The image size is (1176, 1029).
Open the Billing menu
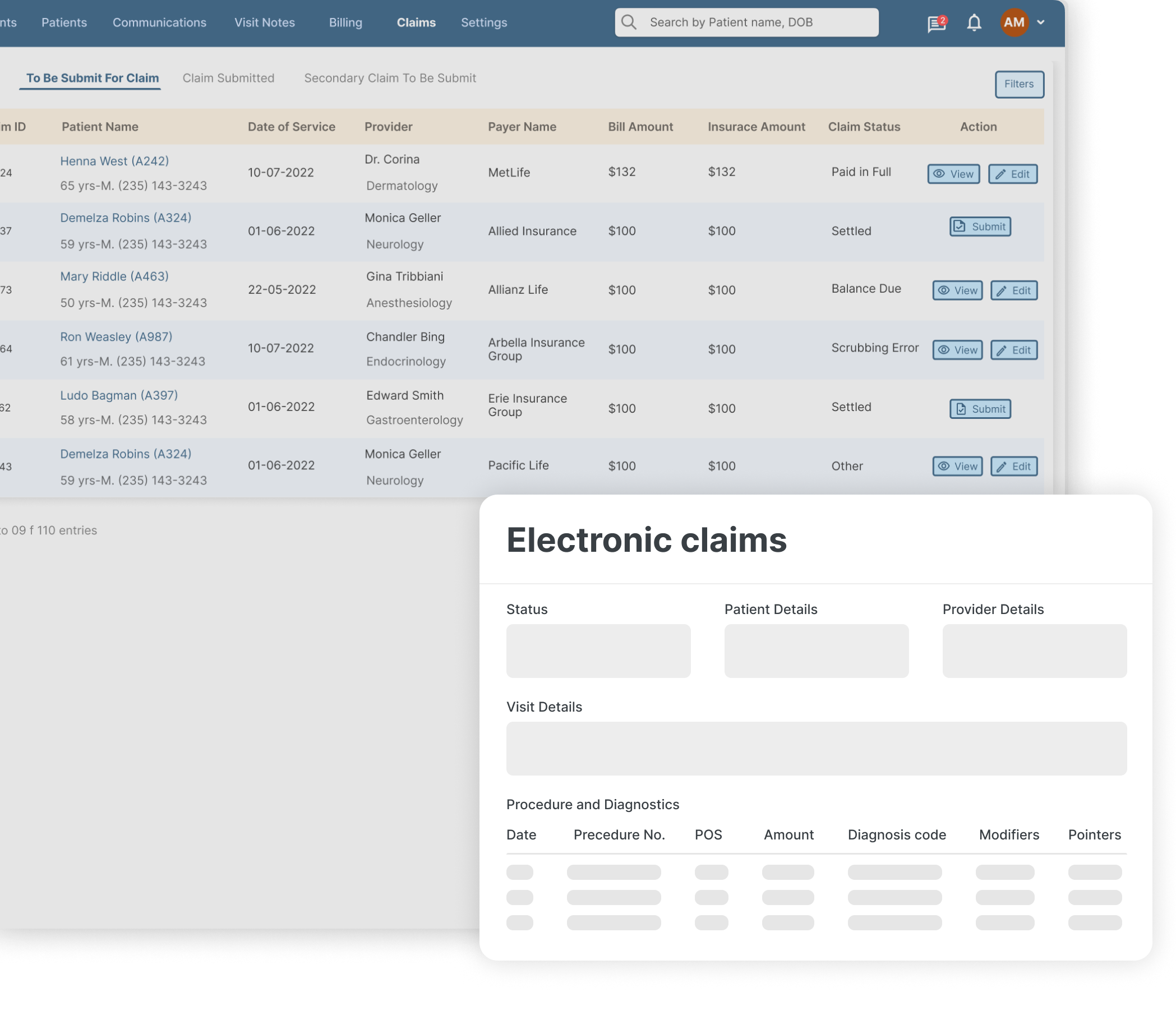345,22
